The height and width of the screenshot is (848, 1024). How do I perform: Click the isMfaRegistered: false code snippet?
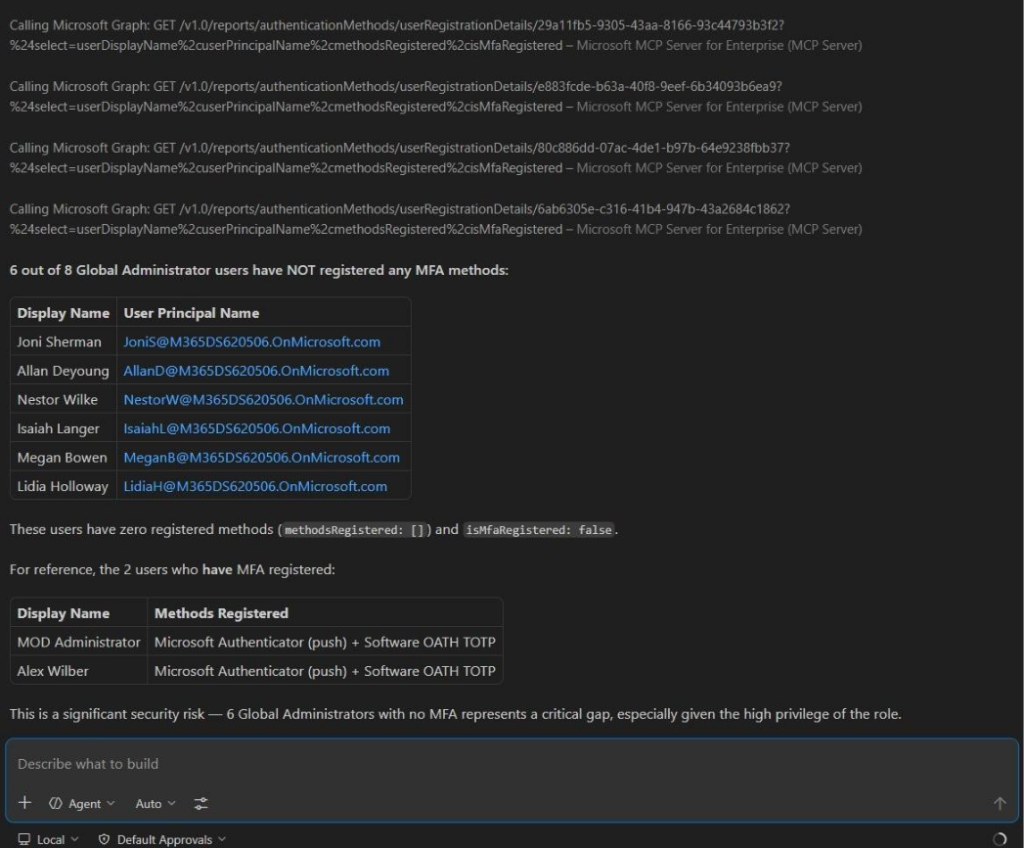(x=538, y=530)
